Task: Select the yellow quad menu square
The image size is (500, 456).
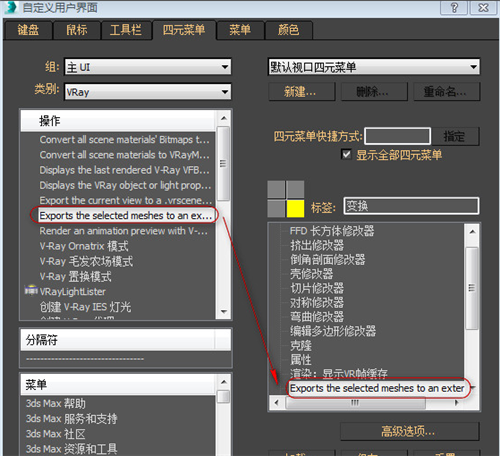Action: click(x=295, y=208)
